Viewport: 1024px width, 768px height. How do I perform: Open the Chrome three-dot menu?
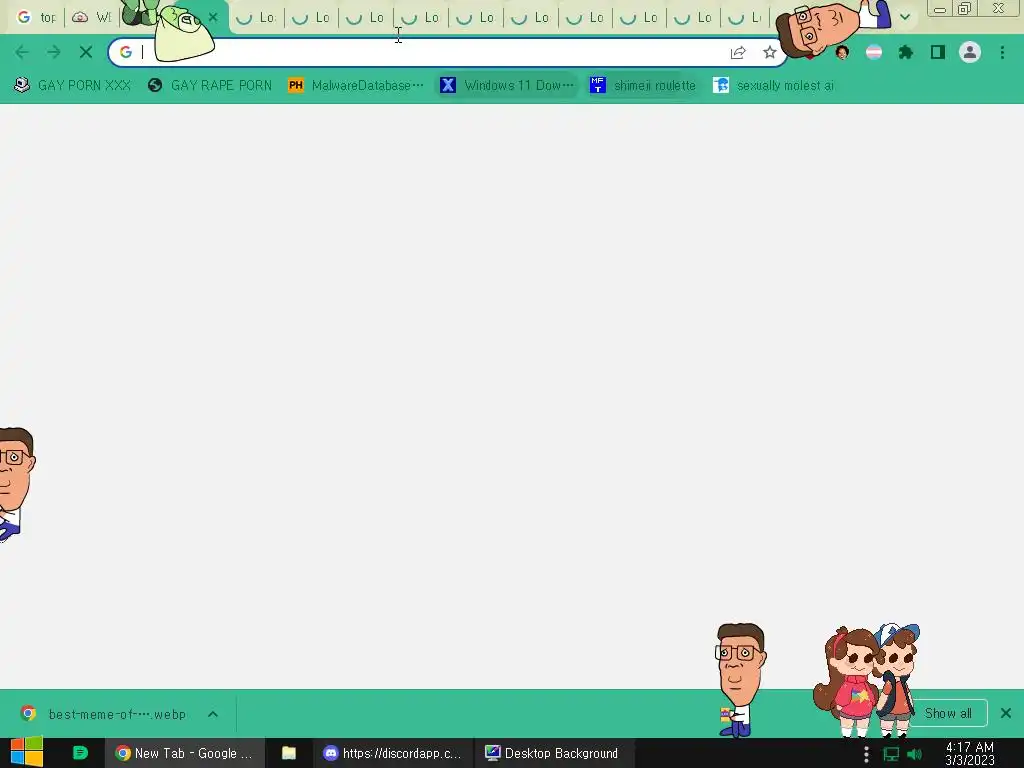pyautogui.click(x=1002, y=52)
